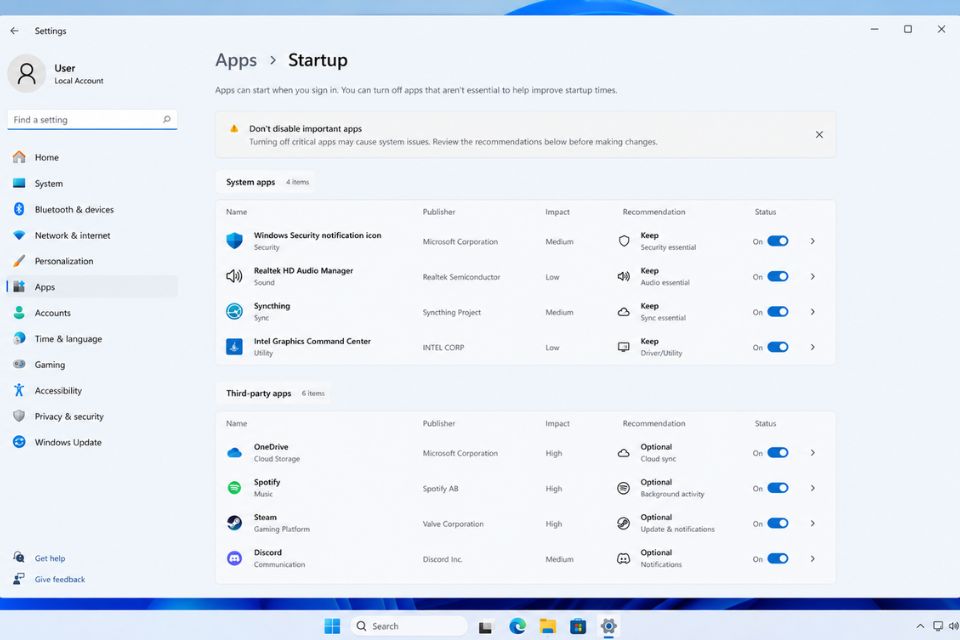The width and height of the screenshot is (960, 640).
Task: Turn off OneDrive startup toggle
Action: pos(778,453)
